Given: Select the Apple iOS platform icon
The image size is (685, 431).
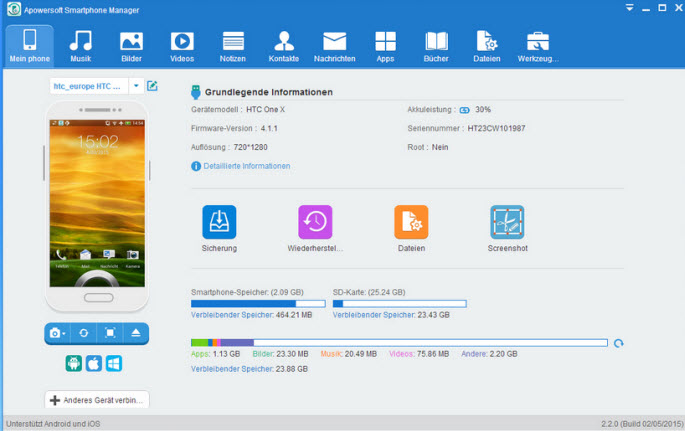Looking at the screenshot, I should click(x=93, y=363).
